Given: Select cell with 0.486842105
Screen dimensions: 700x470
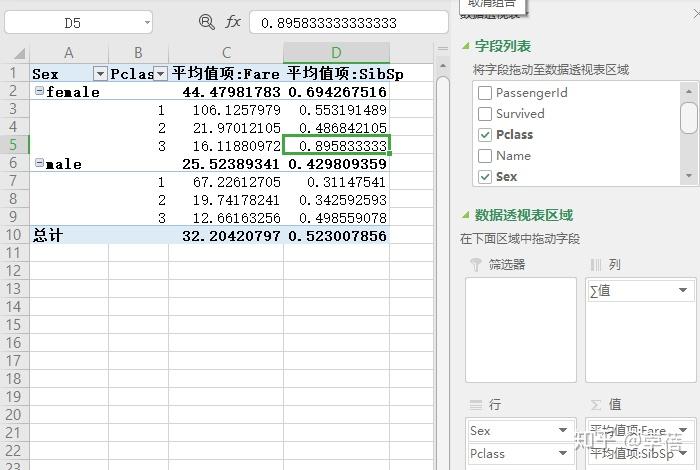Looking at the screenshot, I should point(337,127).
